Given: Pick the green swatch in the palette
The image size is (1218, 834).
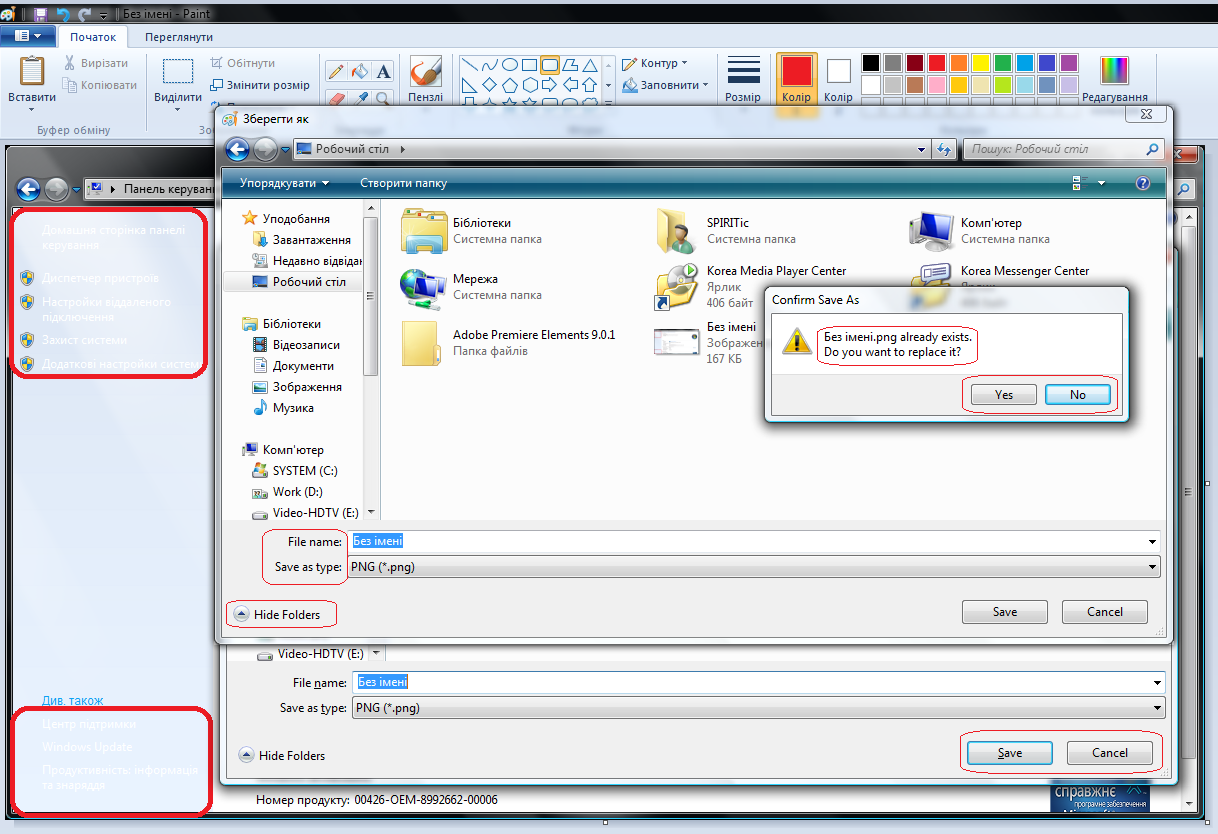Looking at the screenshot, I should [x=1003, y=63].
